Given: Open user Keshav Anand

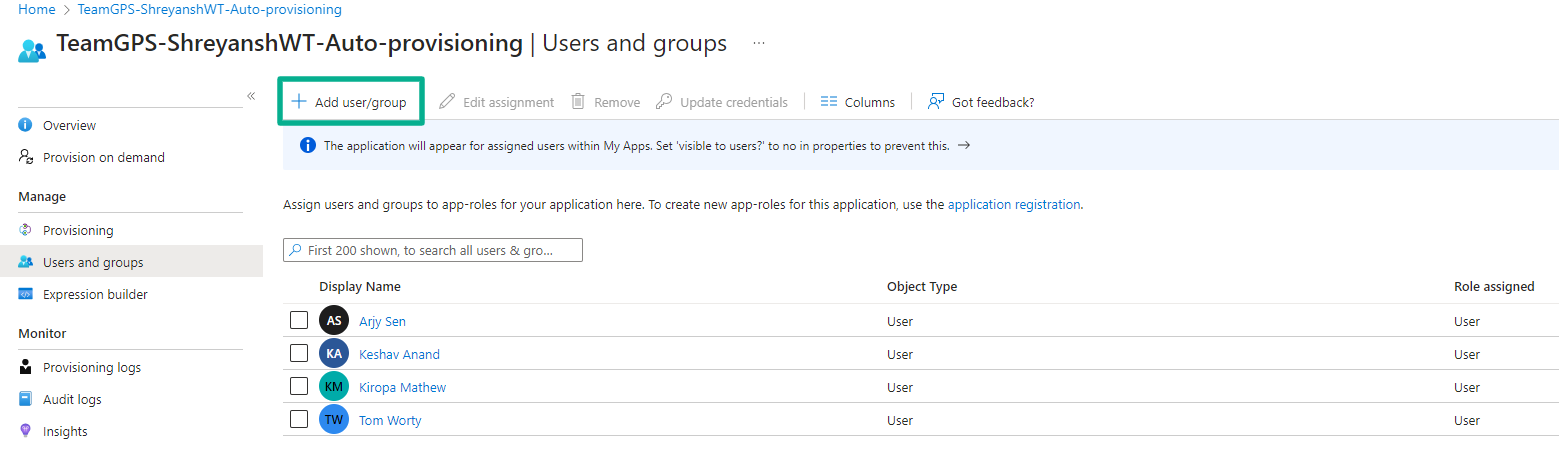Looking at the screenshot, I should point(399,354).
